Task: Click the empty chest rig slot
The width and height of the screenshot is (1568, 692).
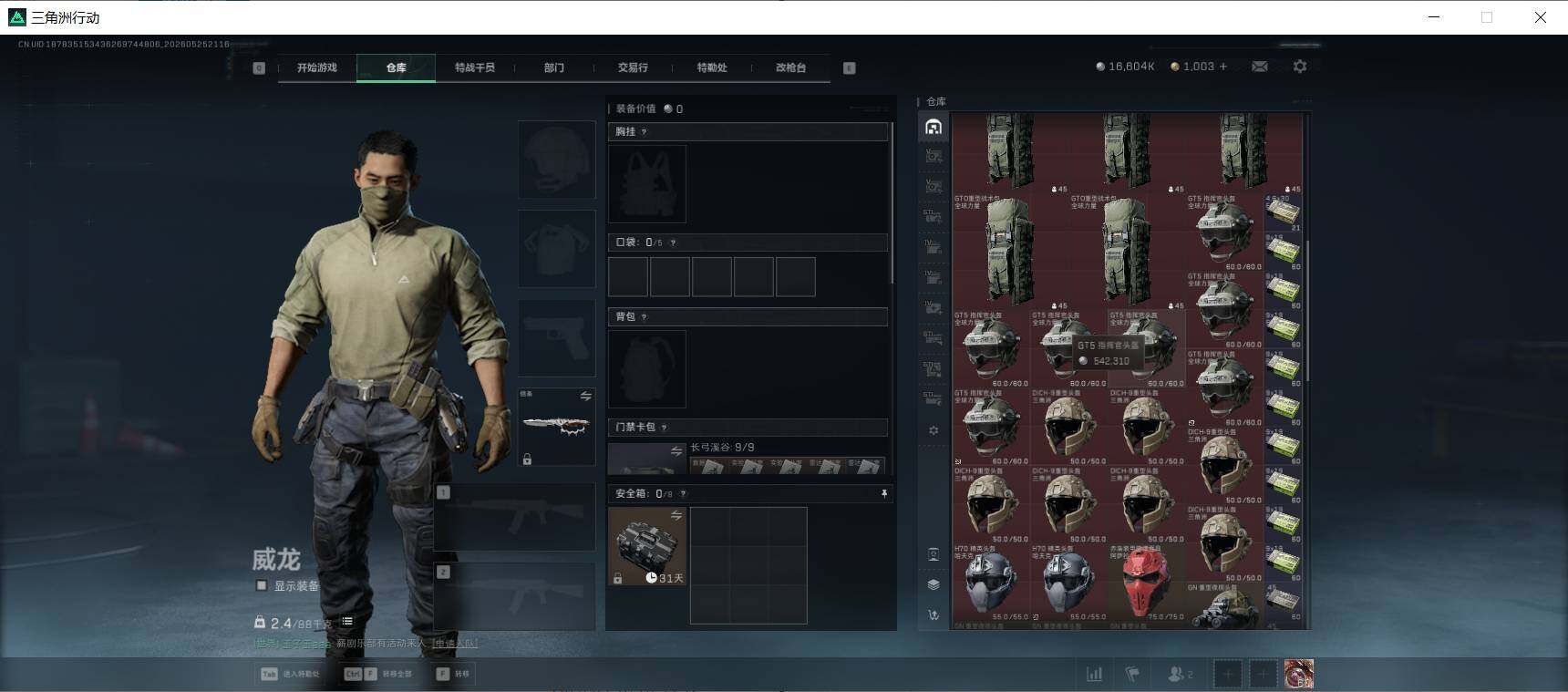Action: 647,184
